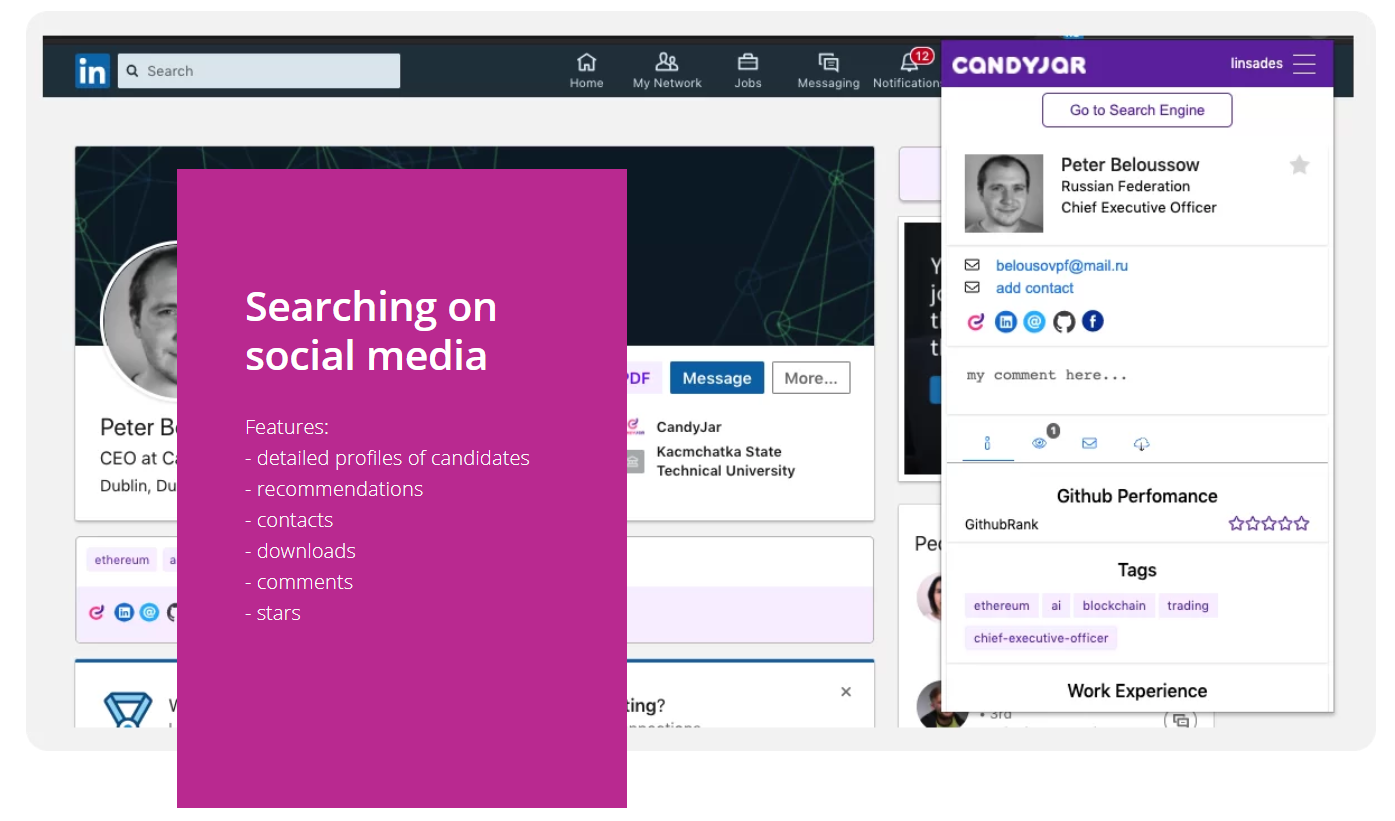Click CandyJar icon in LinkedIn page strip
Image resolution: width=1395 pixels, height=821 pixels.
click(97, 612)
